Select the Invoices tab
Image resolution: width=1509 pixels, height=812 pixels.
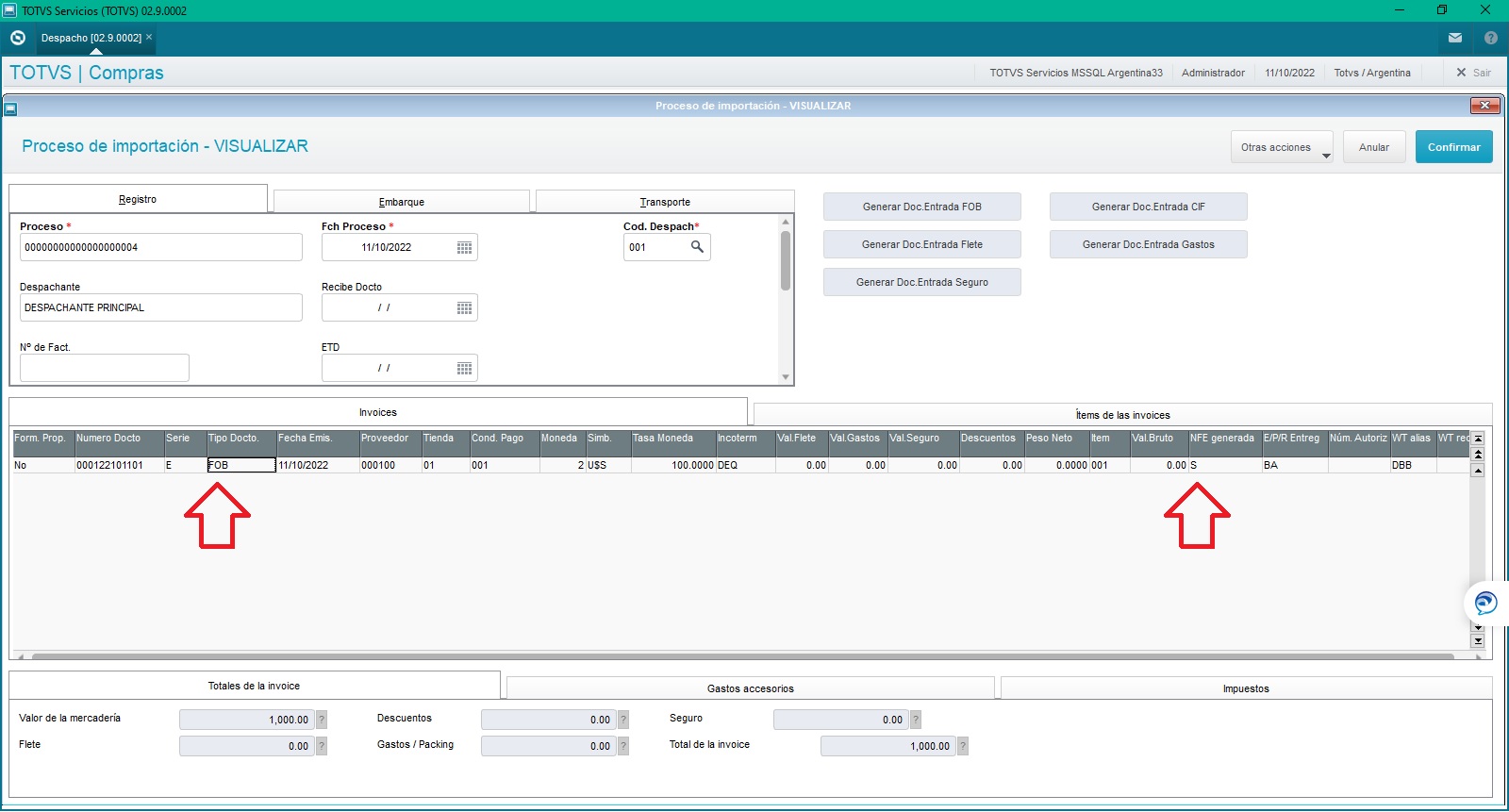coord(377,412)
